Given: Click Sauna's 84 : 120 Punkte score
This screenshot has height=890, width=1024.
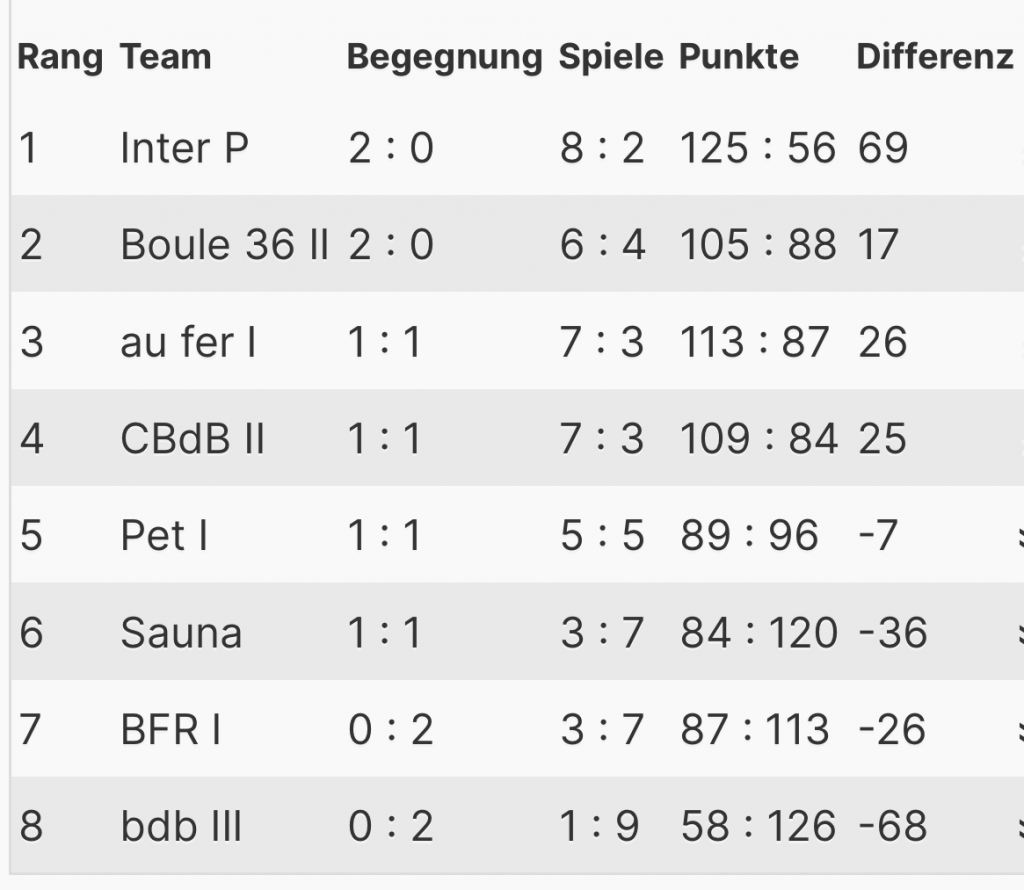Looking at the screenshot, I should [x=759, y=633].
